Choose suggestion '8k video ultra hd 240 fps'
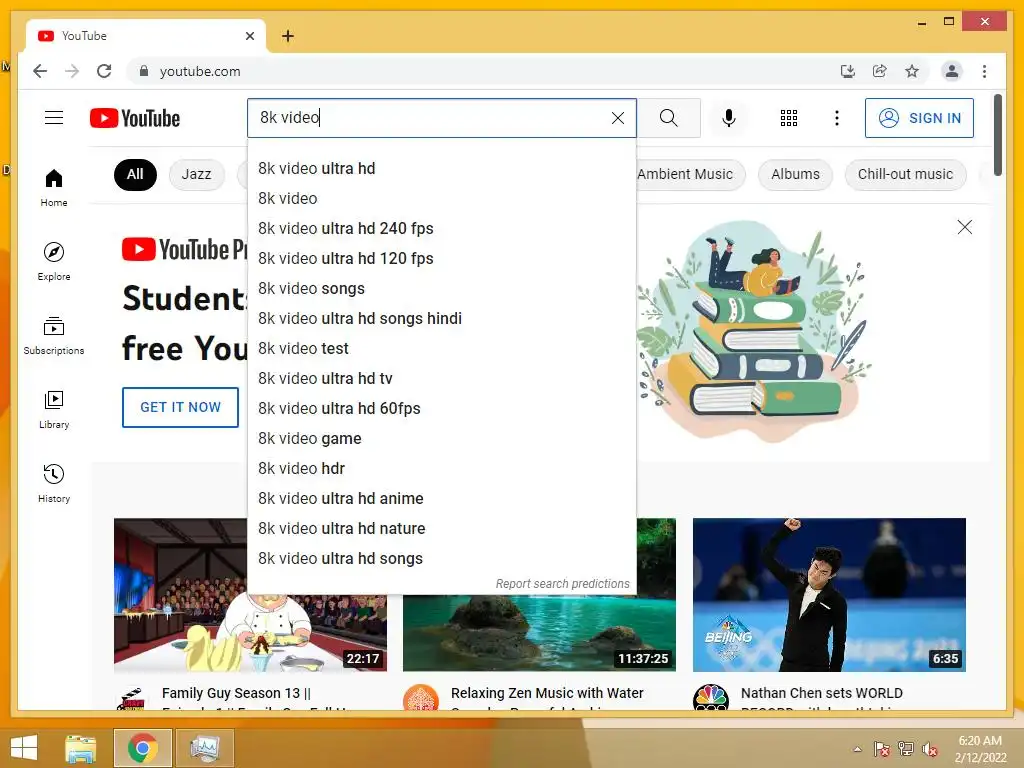1024x768 pixels. (x=442, y=229)
